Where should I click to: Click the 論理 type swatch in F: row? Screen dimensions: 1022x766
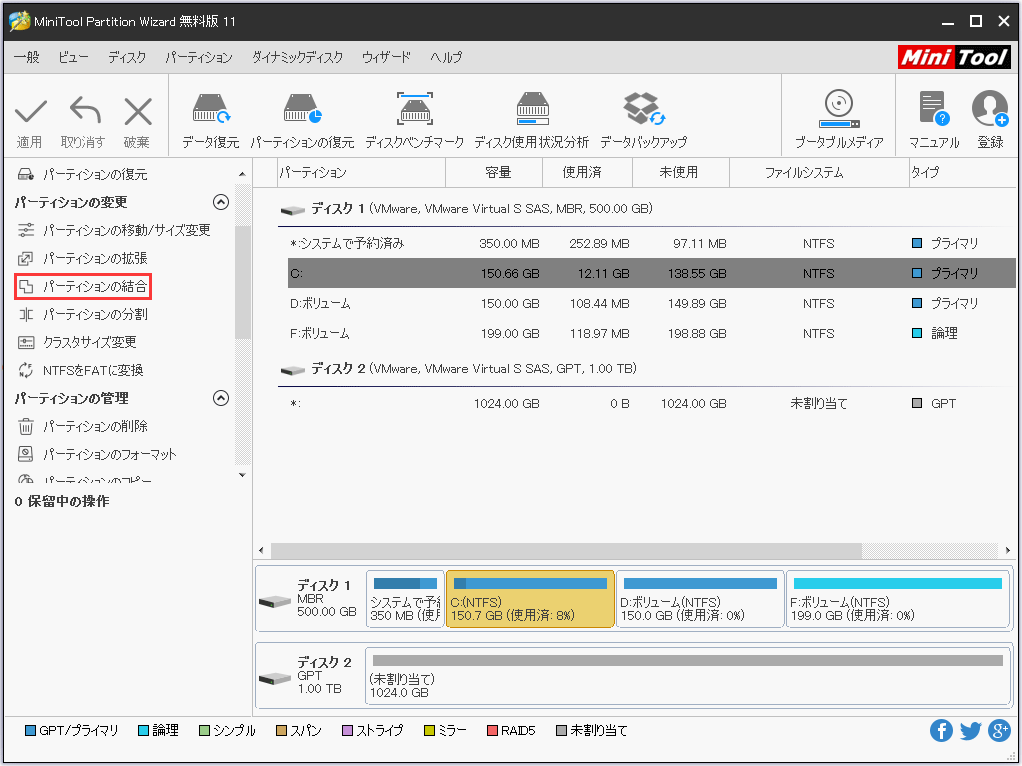(x=917, y=333)
